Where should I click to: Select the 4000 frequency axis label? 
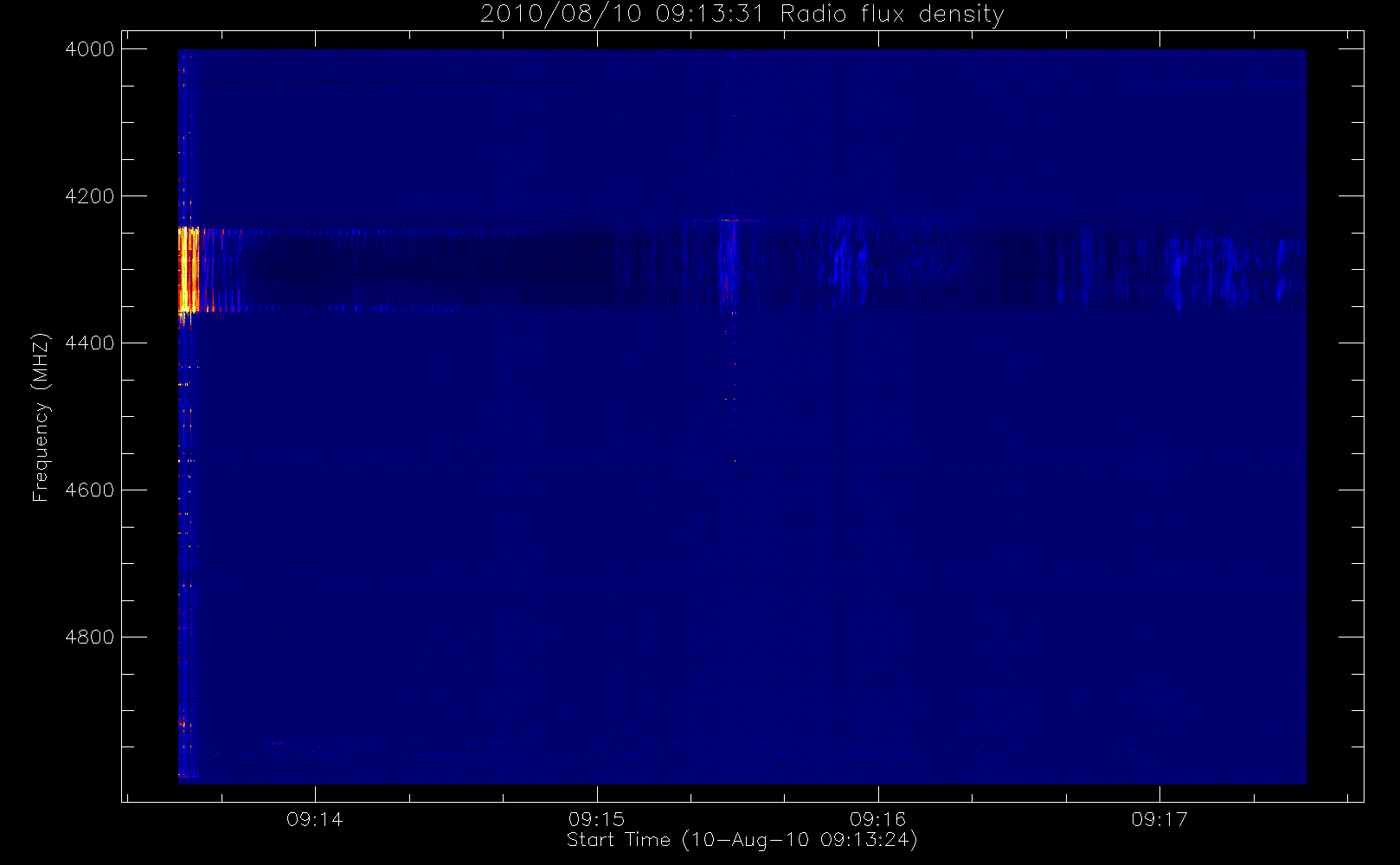pos(89,49)
